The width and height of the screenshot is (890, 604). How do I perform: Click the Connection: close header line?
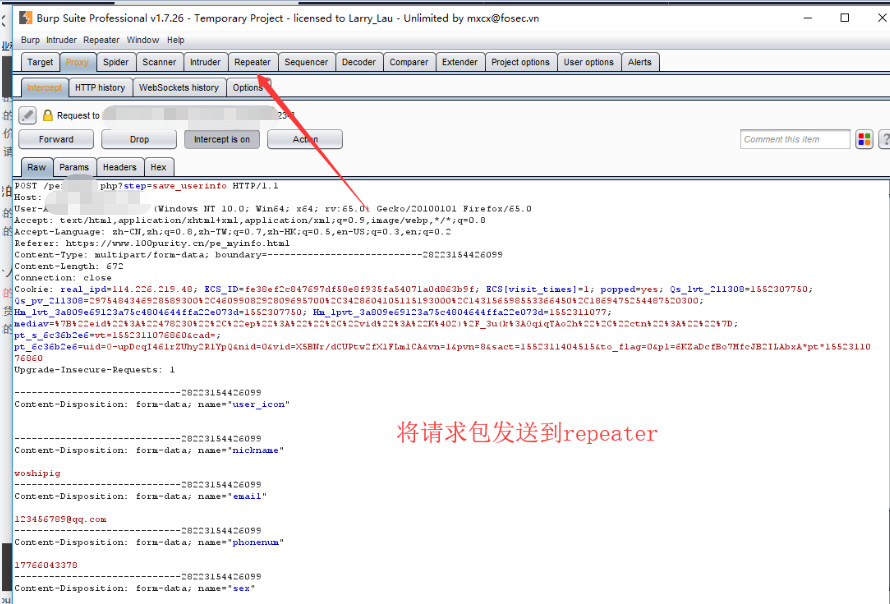[x=63, y=278]
